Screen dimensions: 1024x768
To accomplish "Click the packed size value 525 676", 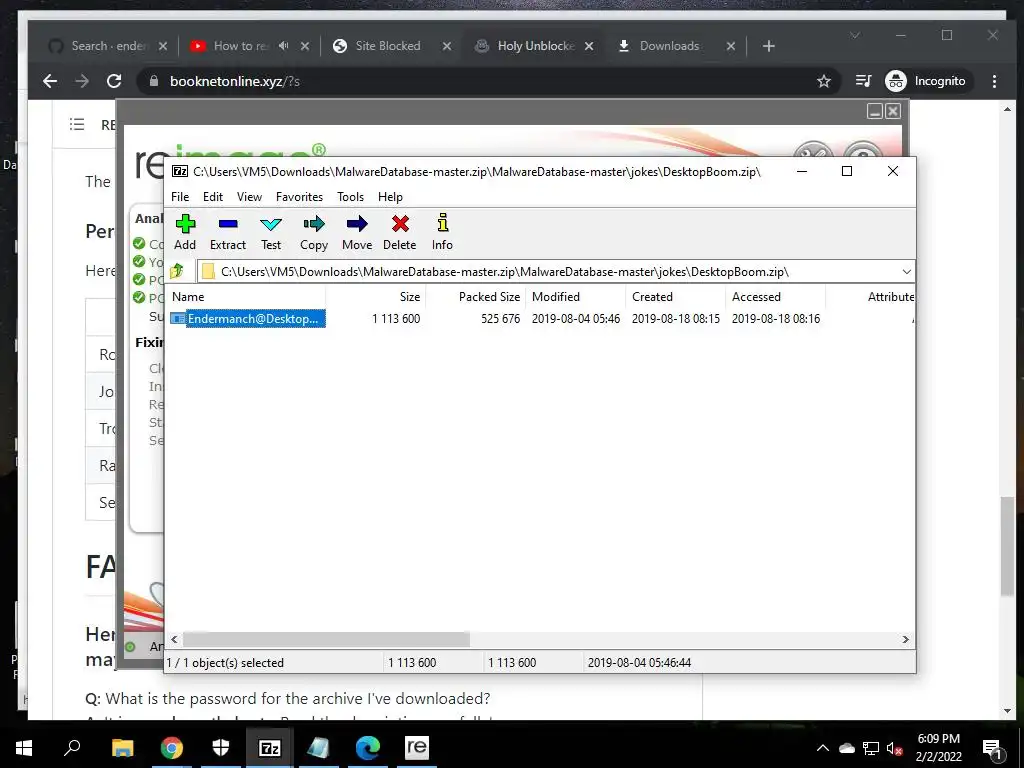I will 500,319.
